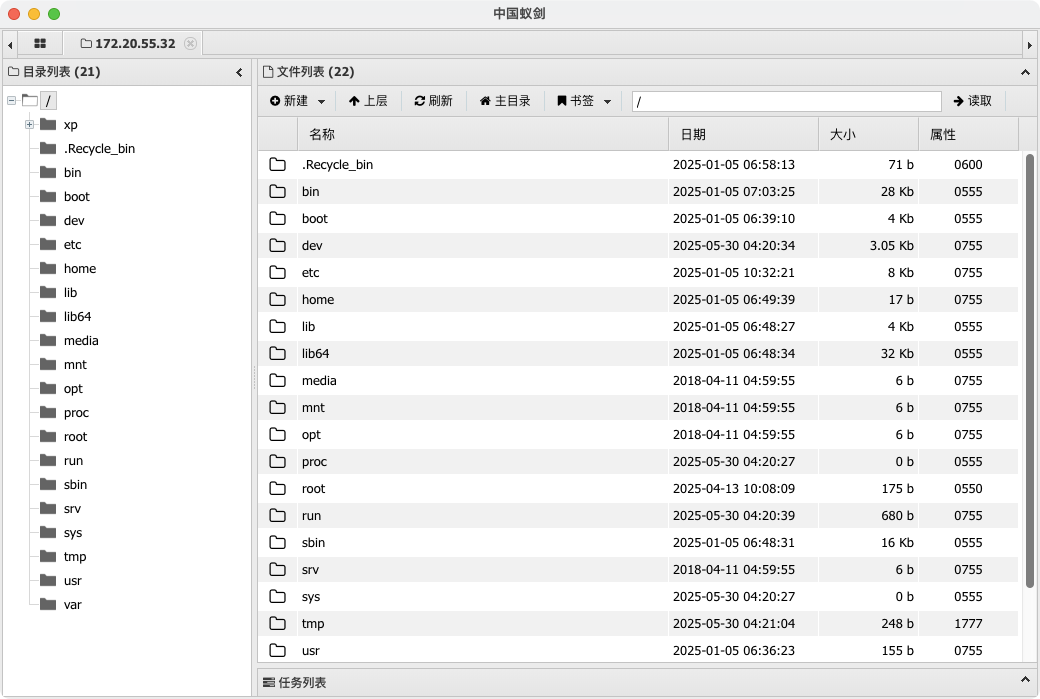The height and width of the screenshot is (699, 1040).
Task: Go up one level with 上层
Action: pos(368,101)
